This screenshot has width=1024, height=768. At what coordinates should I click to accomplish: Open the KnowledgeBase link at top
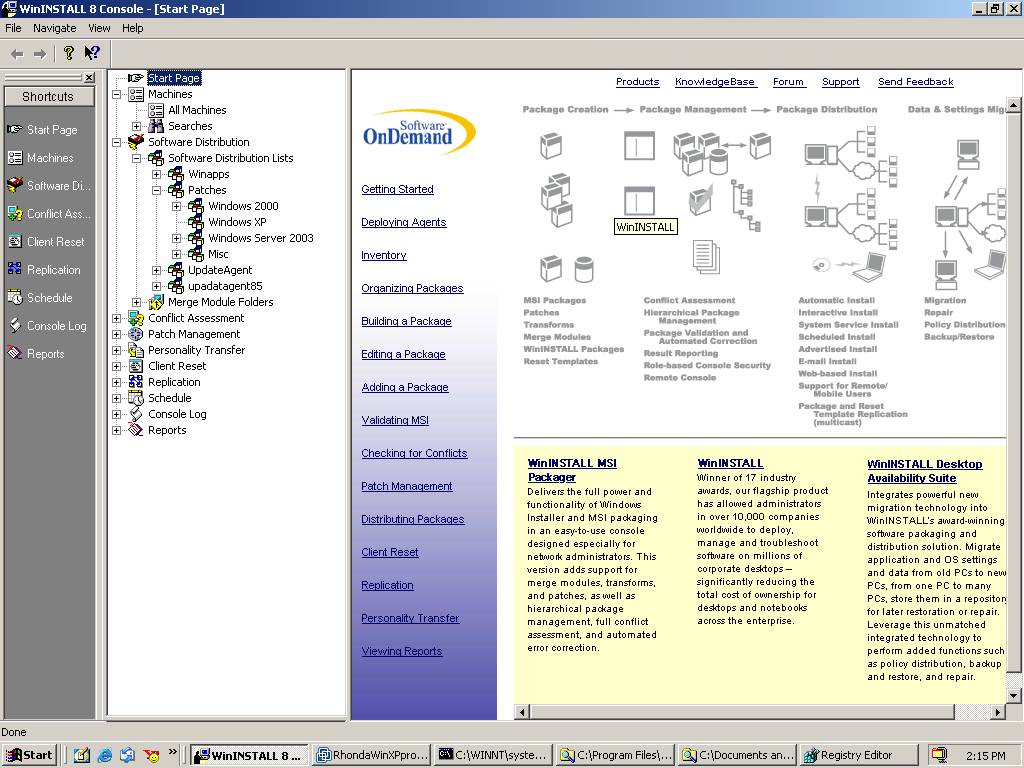pos(715,82)
